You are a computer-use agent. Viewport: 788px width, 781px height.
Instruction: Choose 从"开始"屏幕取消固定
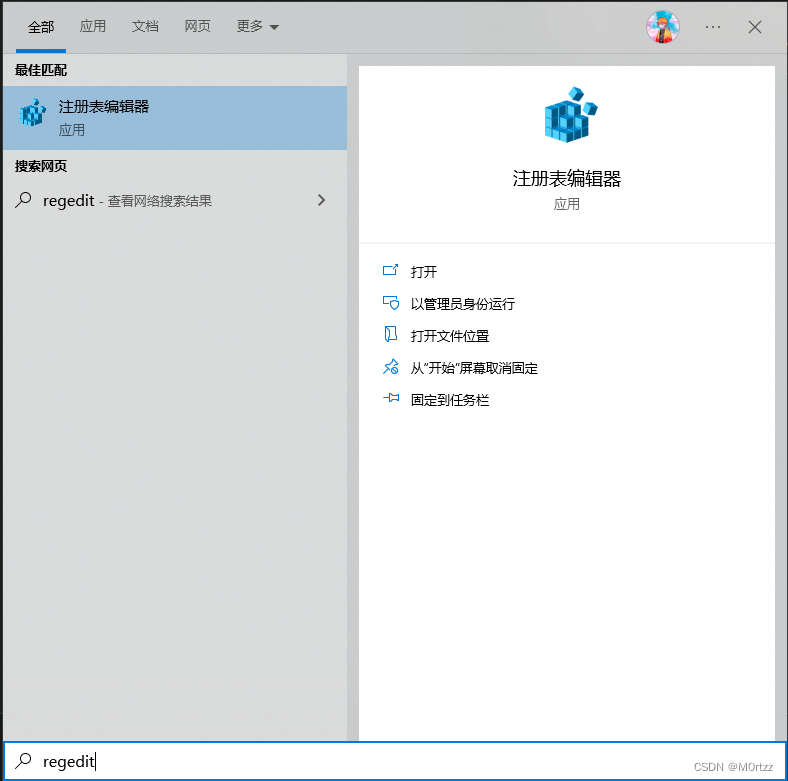(474, 368)
